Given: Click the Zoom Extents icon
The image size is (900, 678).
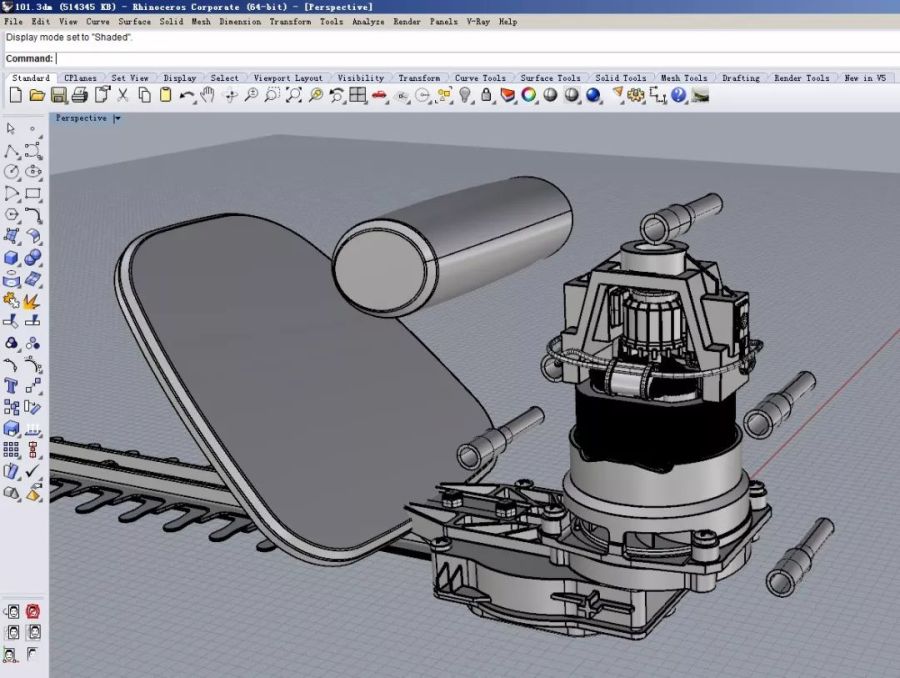Looking at the screenshot, I should (293, 95).
